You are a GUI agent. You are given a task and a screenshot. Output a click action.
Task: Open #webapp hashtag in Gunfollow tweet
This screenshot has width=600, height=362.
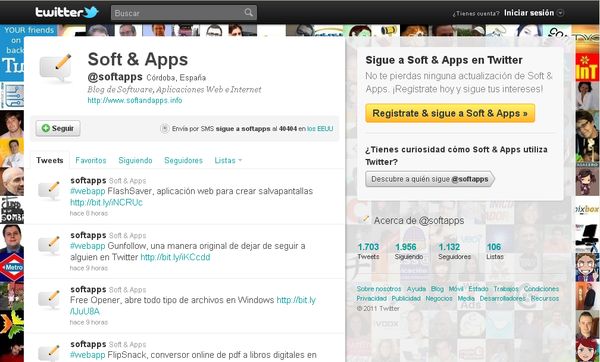coord(88,246)
